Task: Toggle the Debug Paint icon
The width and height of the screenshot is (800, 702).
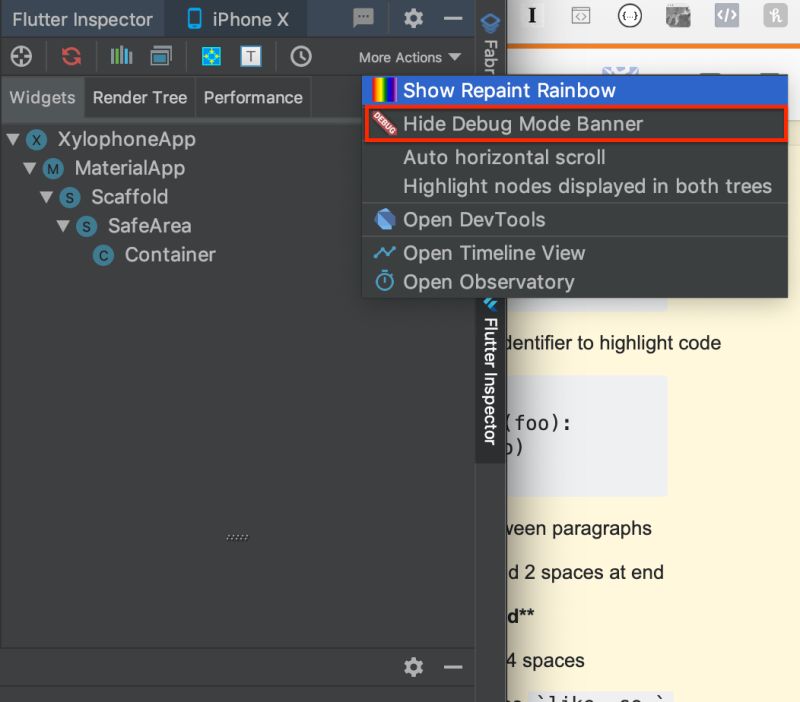Action: (211, 56)
